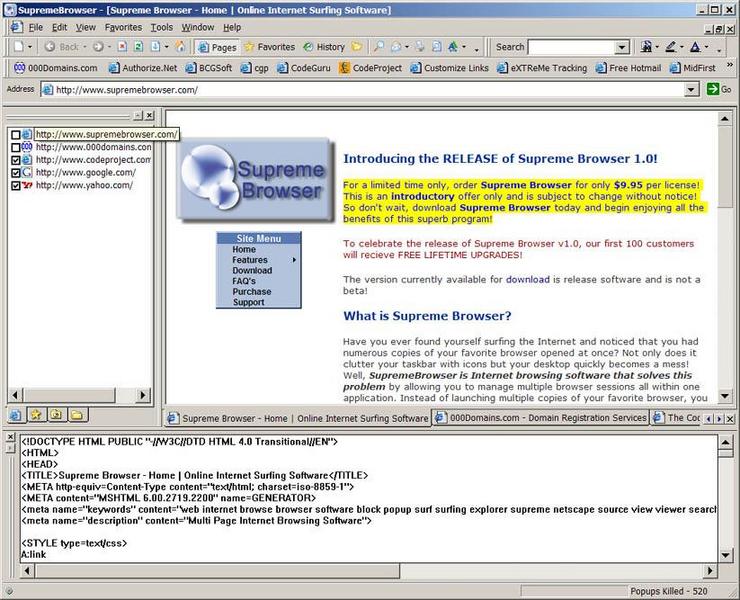The image size is (740, 600).
Task: Open dropdown arrow next to font color icon
Action: [x=706, y=47]
